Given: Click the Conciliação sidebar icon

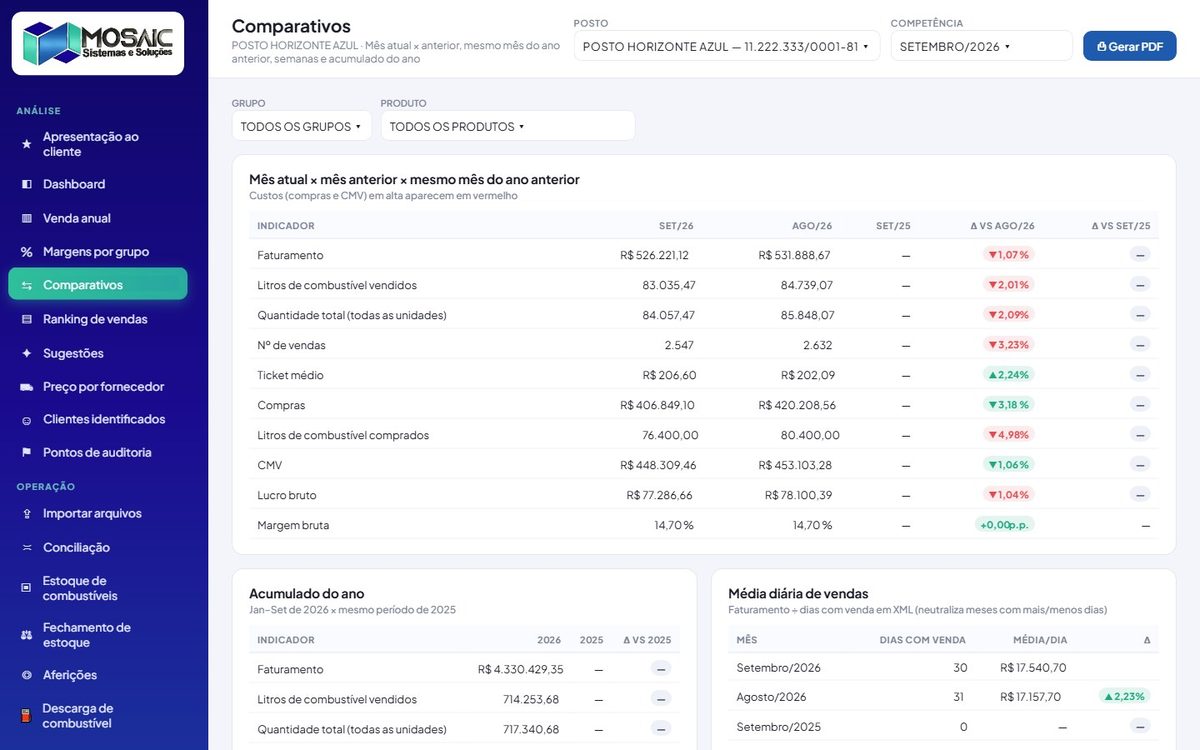Looking at the screenshot, I should [27, 548].
